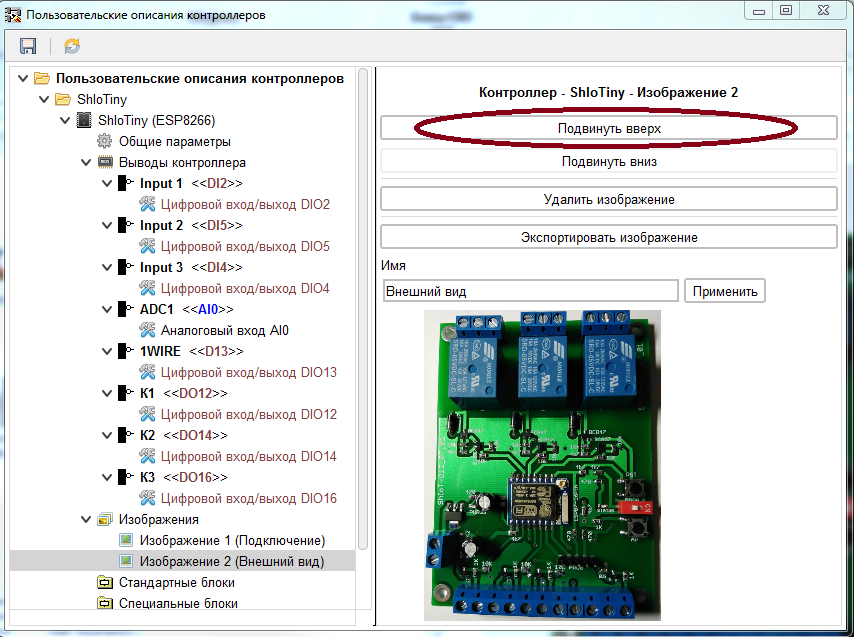Click the tools icon beside Цифровой вход/выход DIO13
This screenshot has height=637, width=854.
tap(147, 372)
